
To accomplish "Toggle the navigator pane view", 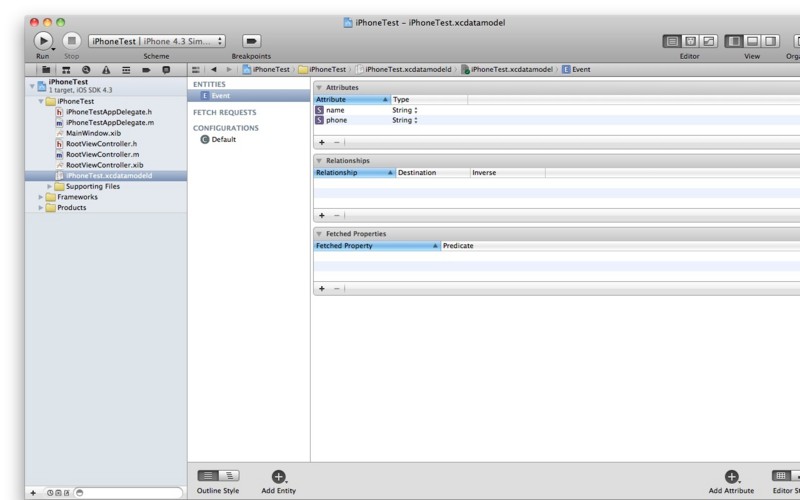I will pyautogui.click(x=734, y=41).
